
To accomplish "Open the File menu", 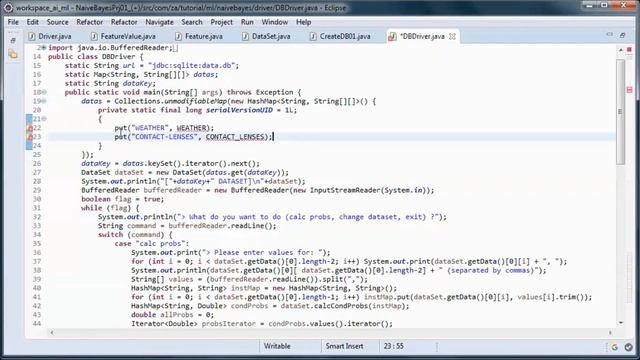I will pos(13,22).
